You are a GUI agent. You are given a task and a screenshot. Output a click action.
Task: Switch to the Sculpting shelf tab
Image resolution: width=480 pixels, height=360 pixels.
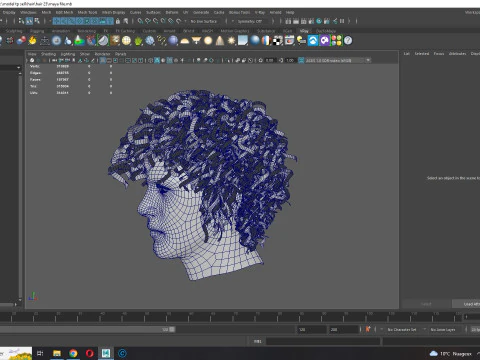point(14,31)
